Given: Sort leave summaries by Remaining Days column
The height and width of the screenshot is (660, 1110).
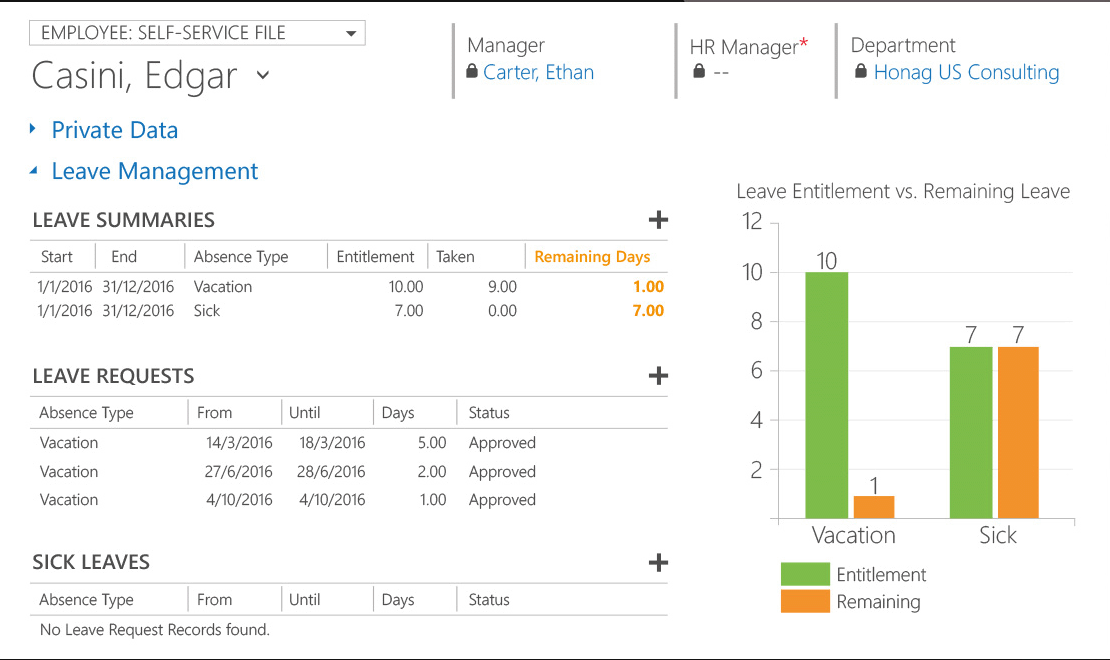Looking at the screenshot, I should 592,257.
